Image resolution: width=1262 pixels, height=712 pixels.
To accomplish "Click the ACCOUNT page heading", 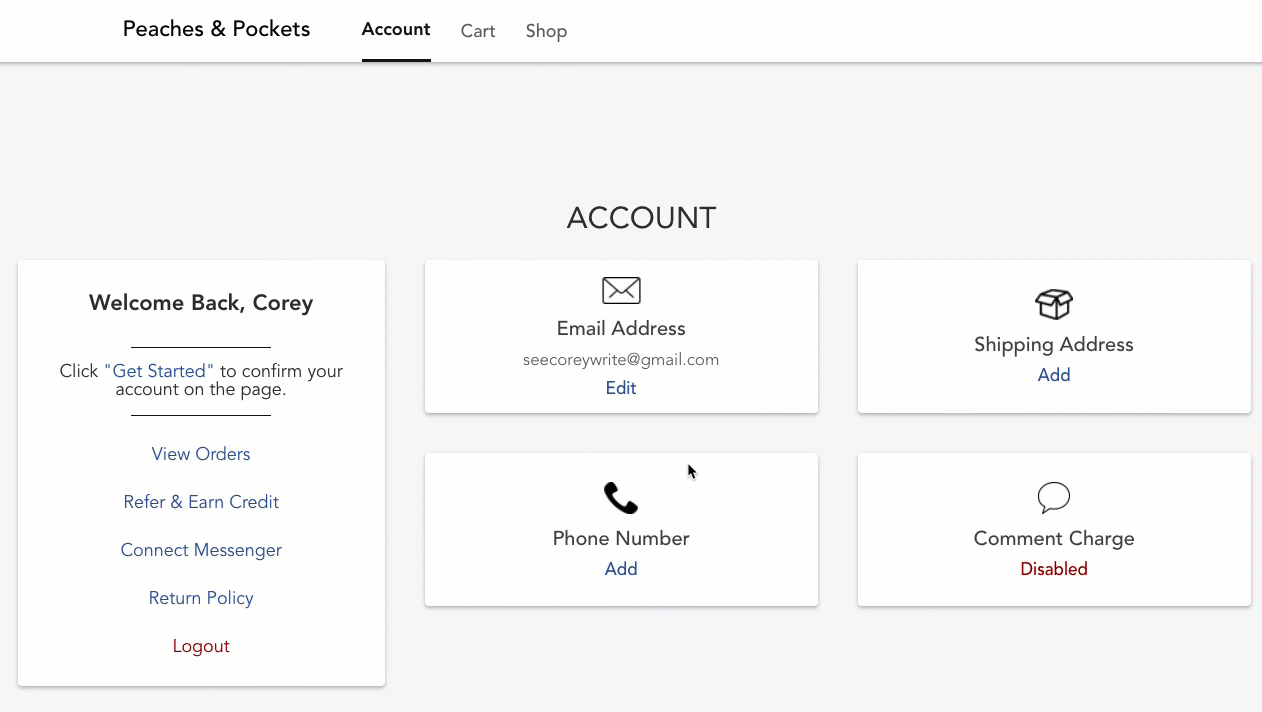I will coord(641,218).
